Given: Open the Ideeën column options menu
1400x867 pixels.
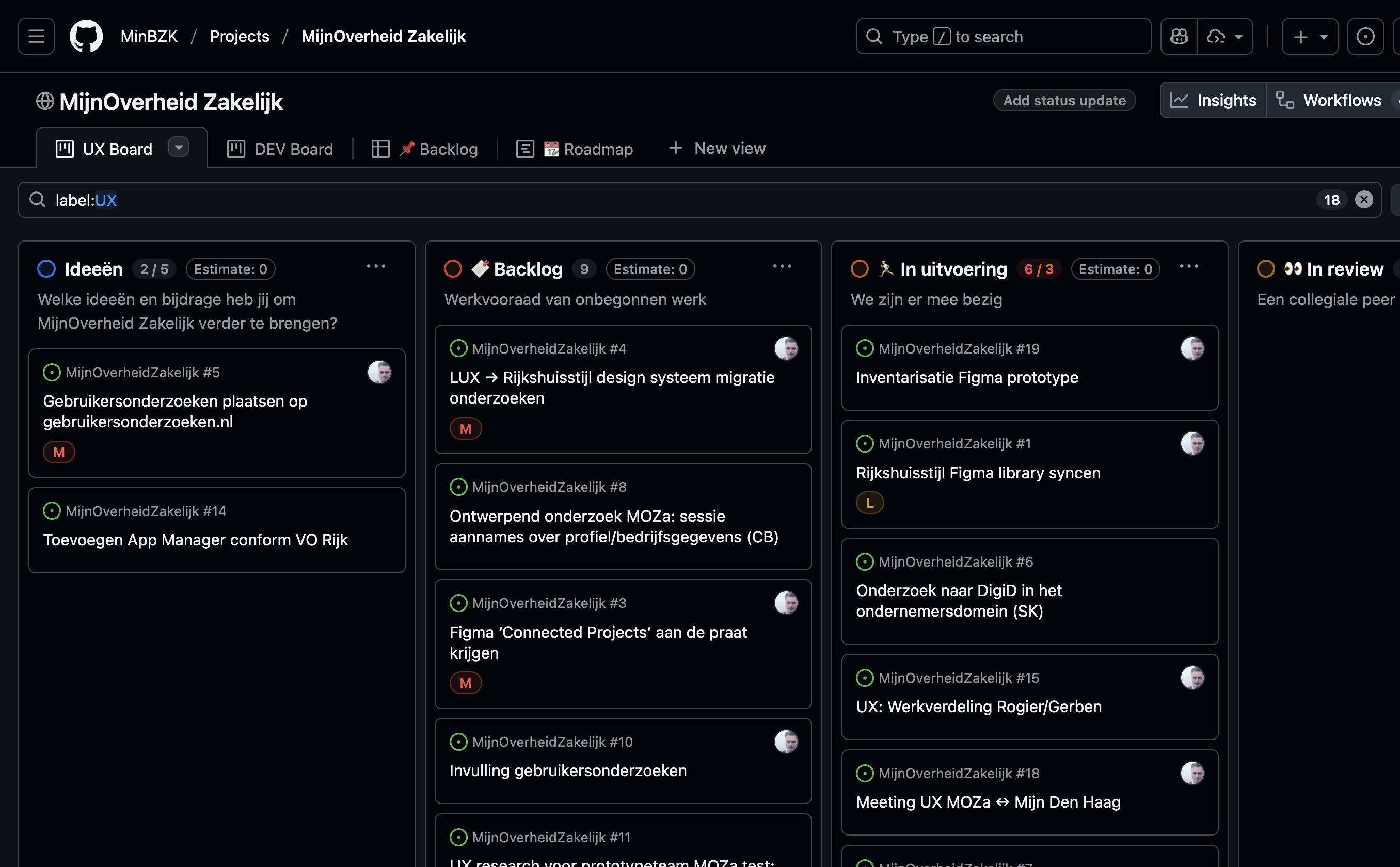Looking at the screenshot, I should click(377, 266).
